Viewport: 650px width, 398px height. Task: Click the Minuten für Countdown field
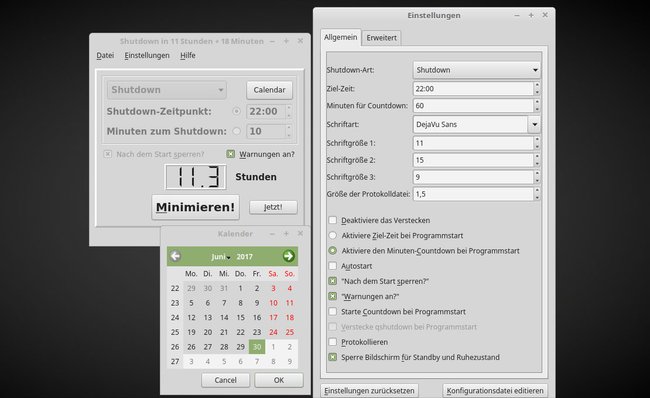pyautogui.click(x=473, y=106)
